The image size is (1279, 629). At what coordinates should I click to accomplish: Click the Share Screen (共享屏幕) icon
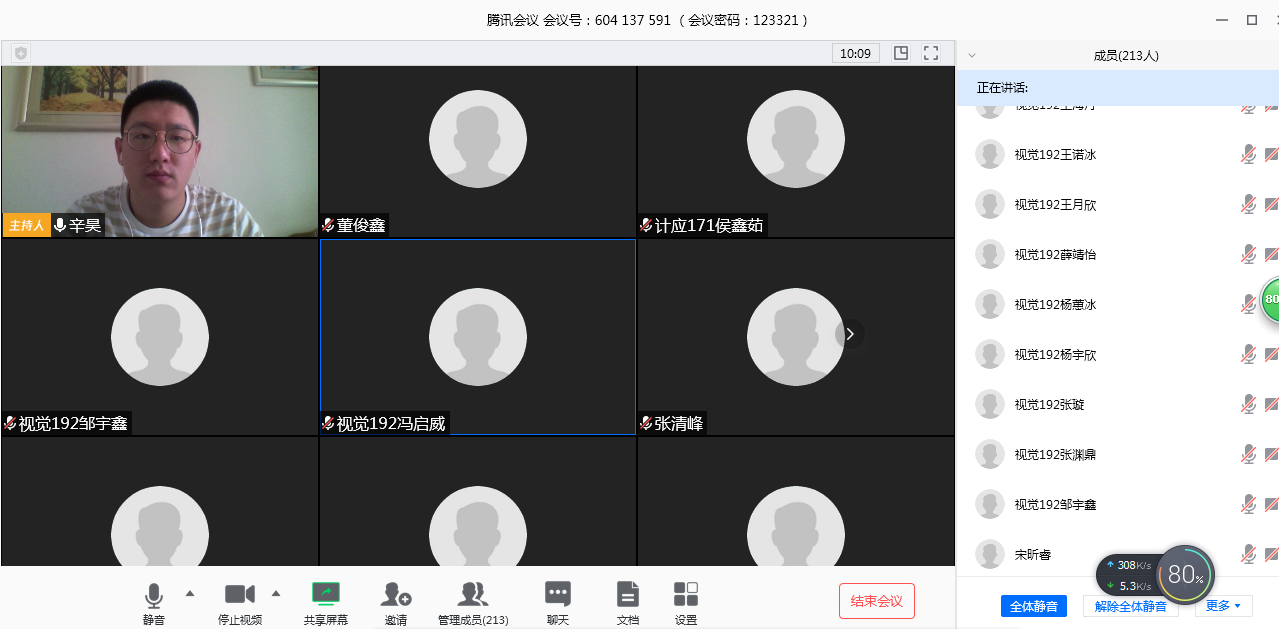tap(326, 595)
